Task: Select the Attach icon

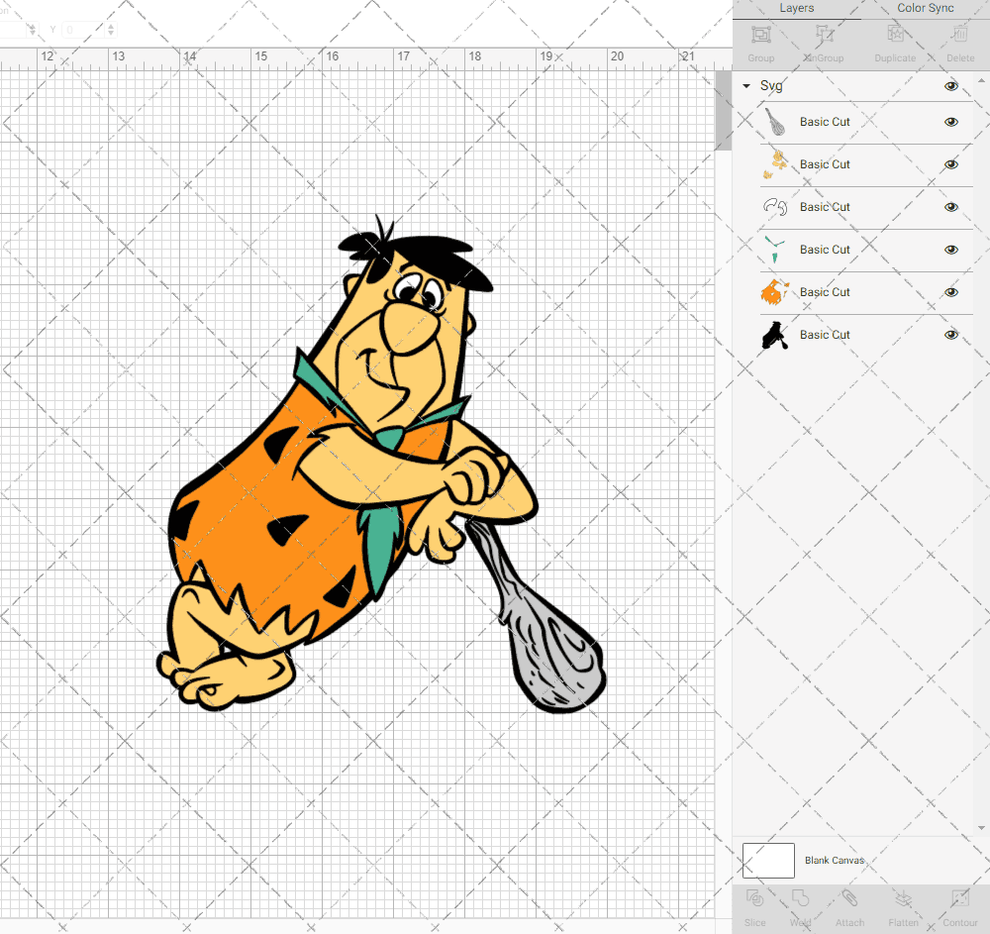Action: click(850, 903)
